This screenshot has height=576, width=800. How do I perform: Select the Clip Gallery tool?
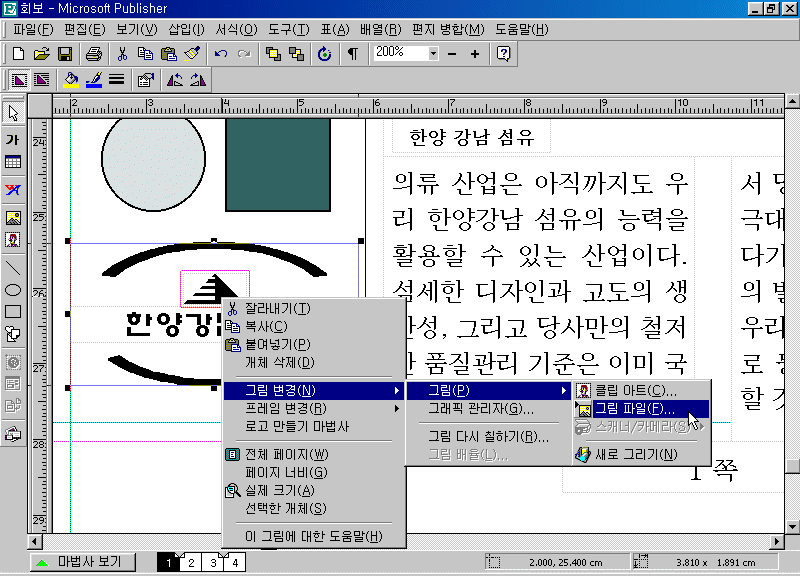(13, 240)
